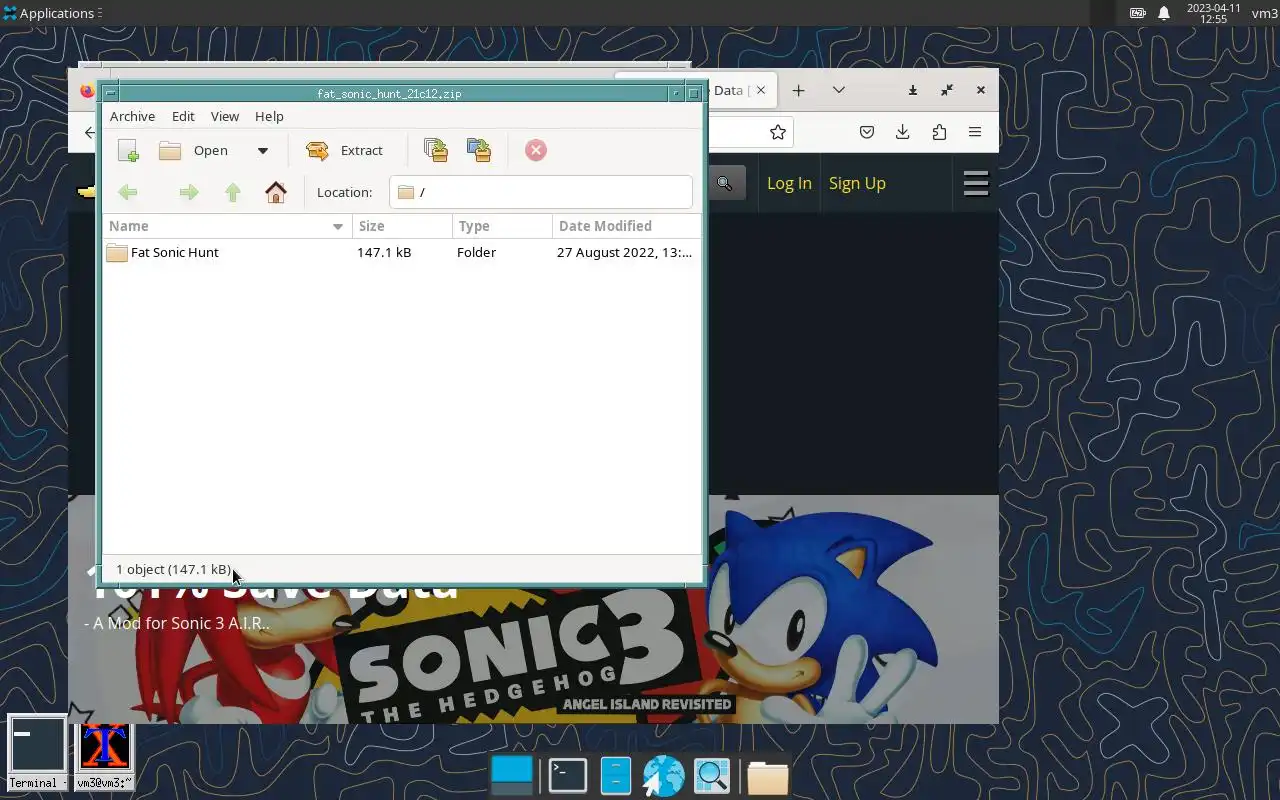Expand the Open recent archives dropdown arrow
1280x800 pixels.
[262, 151]
